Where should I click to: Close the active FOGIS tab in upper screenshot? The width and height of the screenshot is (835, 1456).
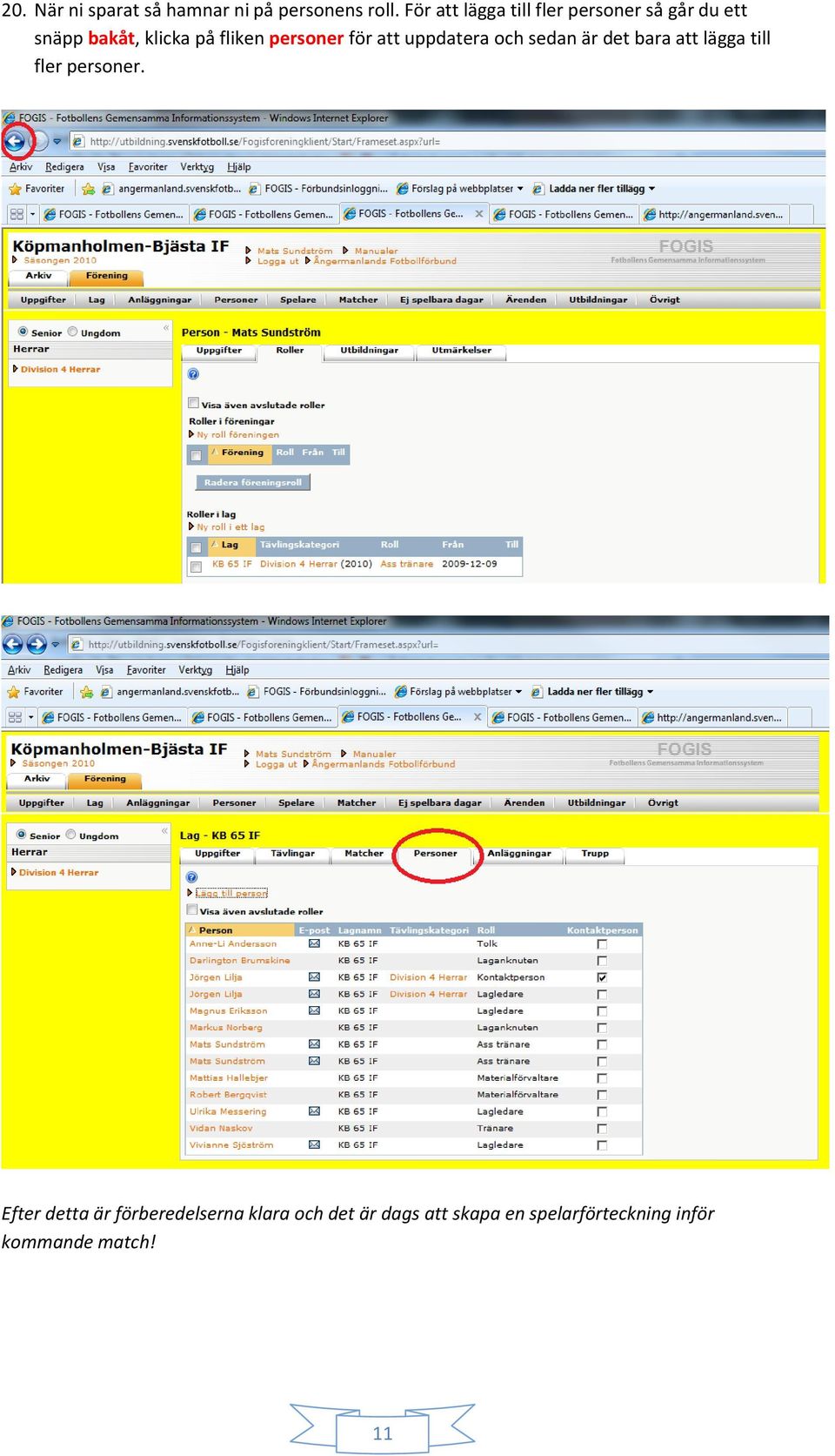pyautogui.click(x=478, y=213)
